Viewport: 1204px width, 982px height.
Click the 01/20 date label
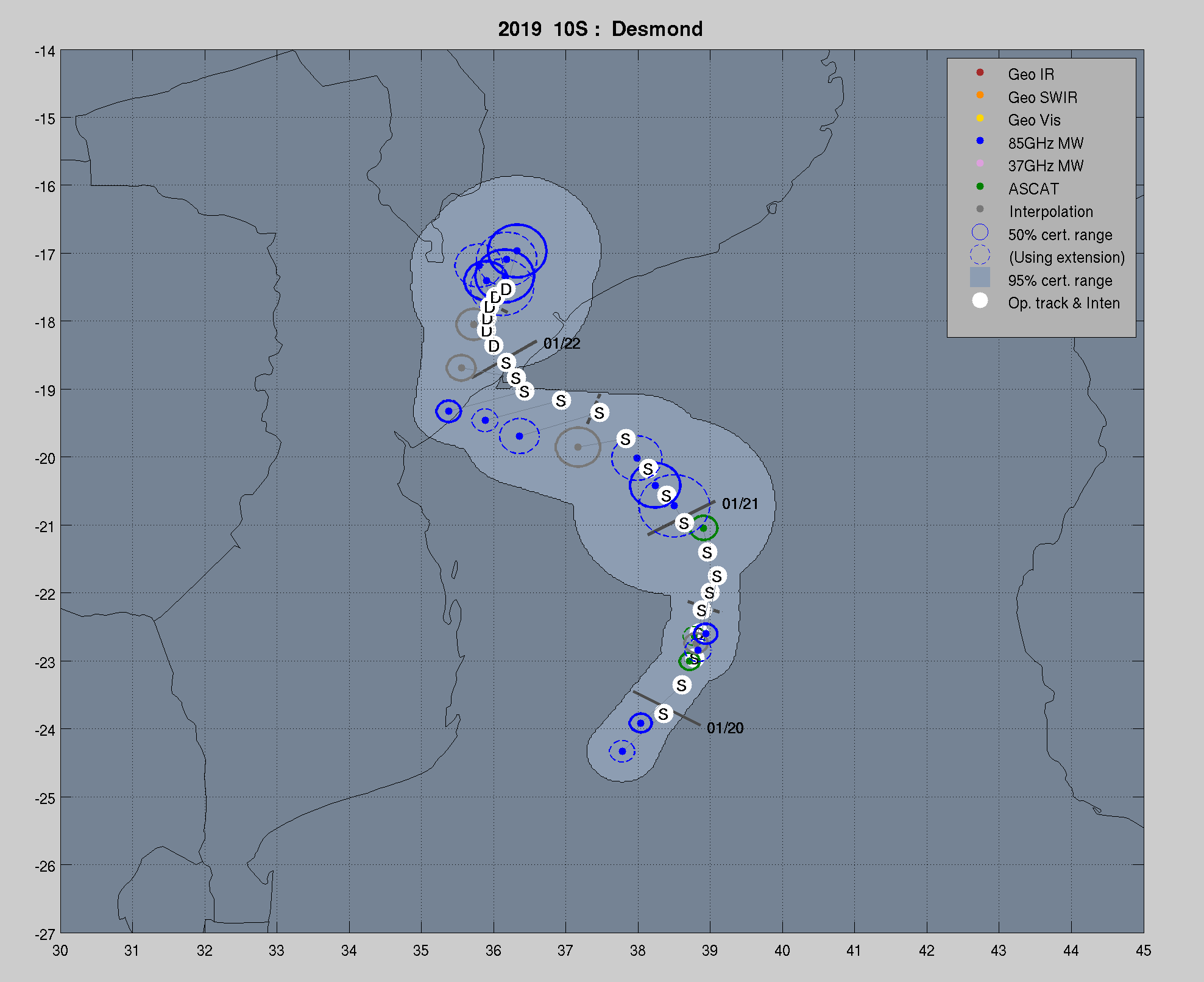click(725, 728)
